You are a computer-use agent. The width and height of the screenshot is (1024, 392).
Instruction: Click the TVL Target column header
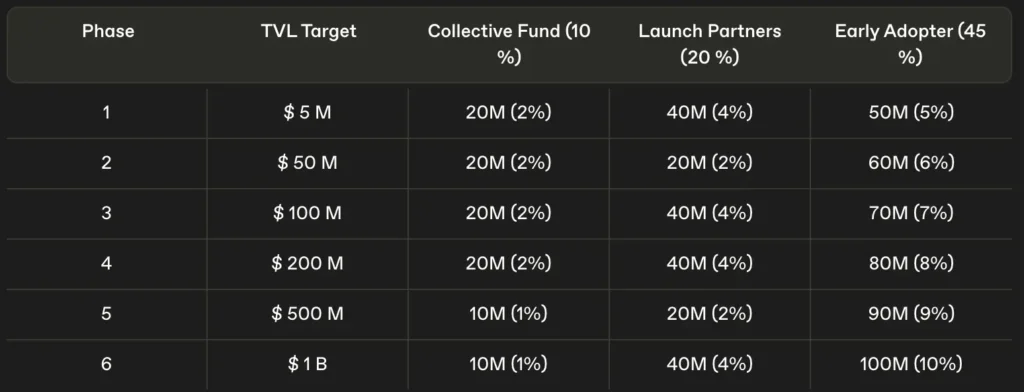click(x=308, y=31)
